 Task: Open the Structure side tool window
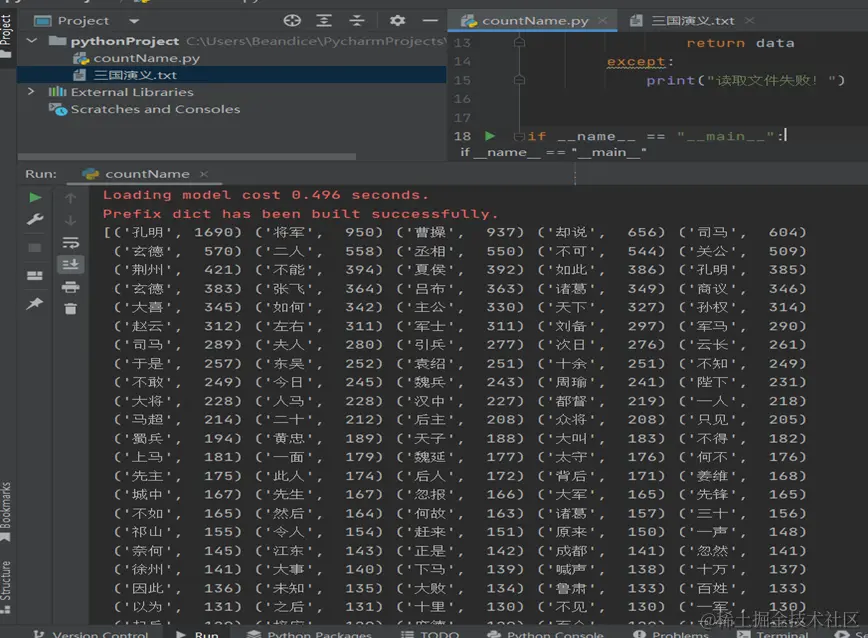[x=6, y=587]
